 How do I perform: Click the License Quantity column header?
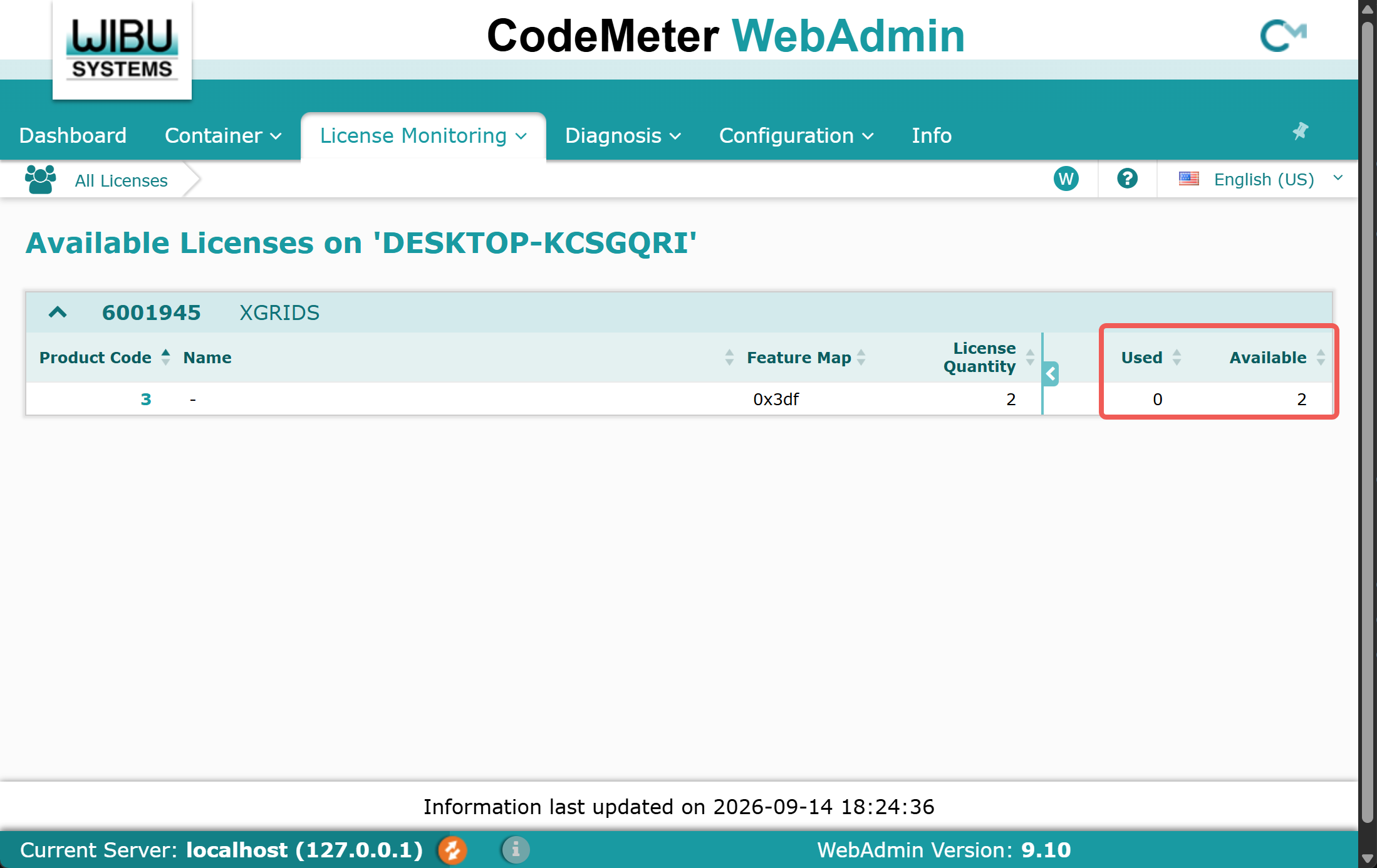click(x=980, y=357)
